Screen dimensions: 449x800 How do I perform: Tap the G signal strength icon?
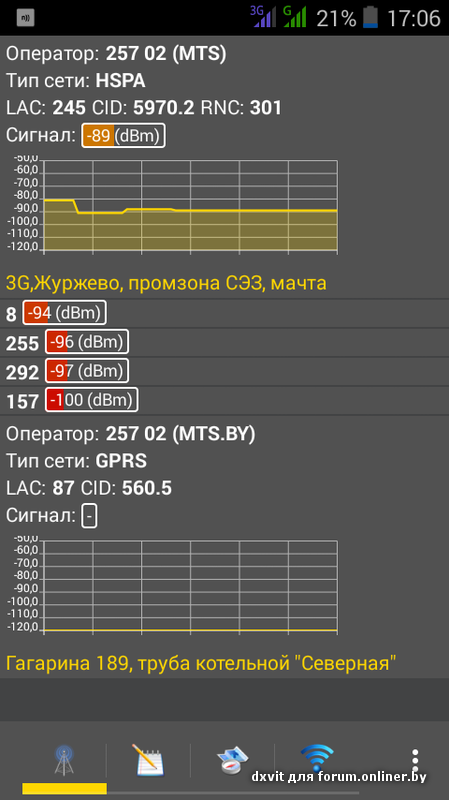295,17
